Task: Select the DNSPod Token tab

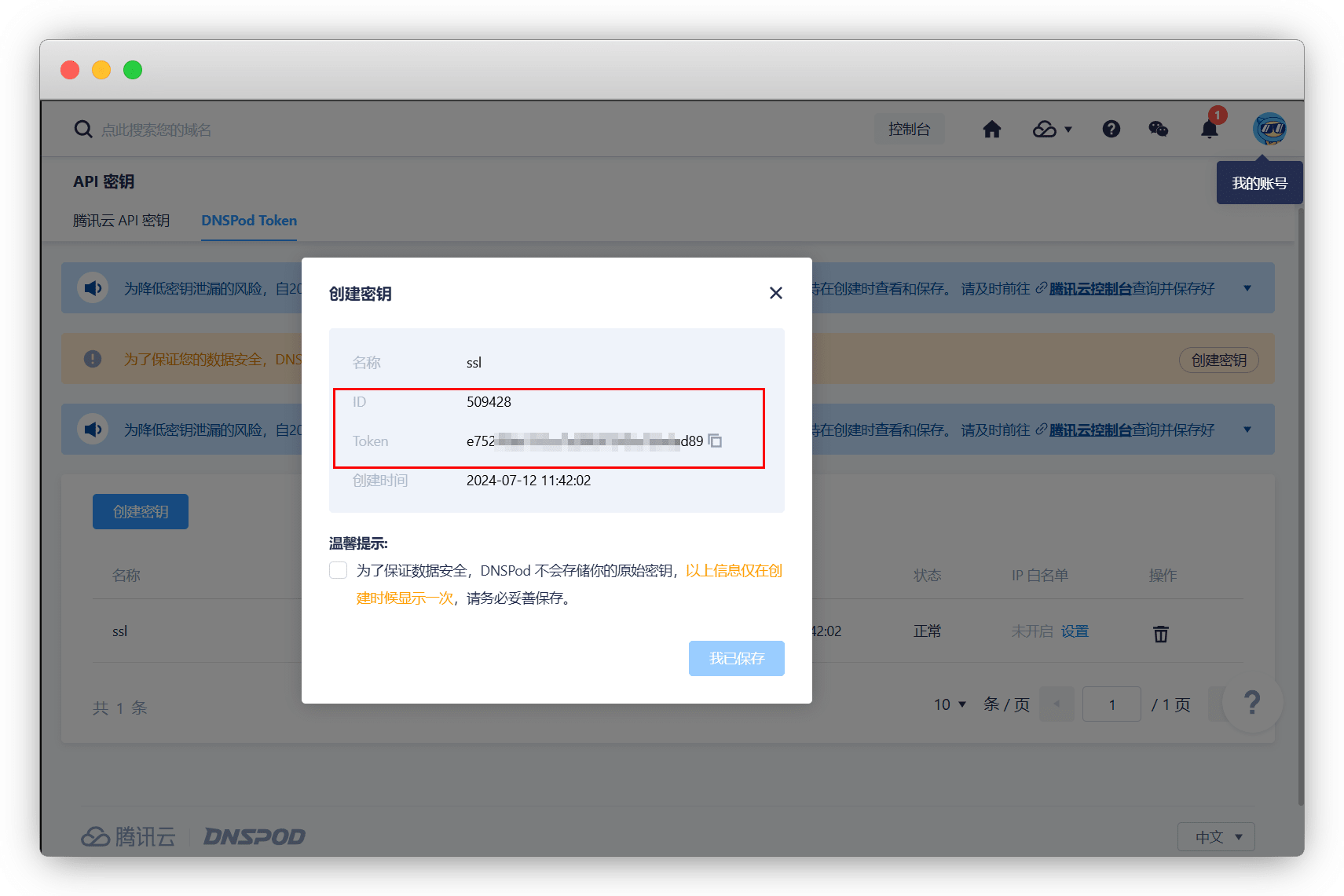Action: click(249, 221)
